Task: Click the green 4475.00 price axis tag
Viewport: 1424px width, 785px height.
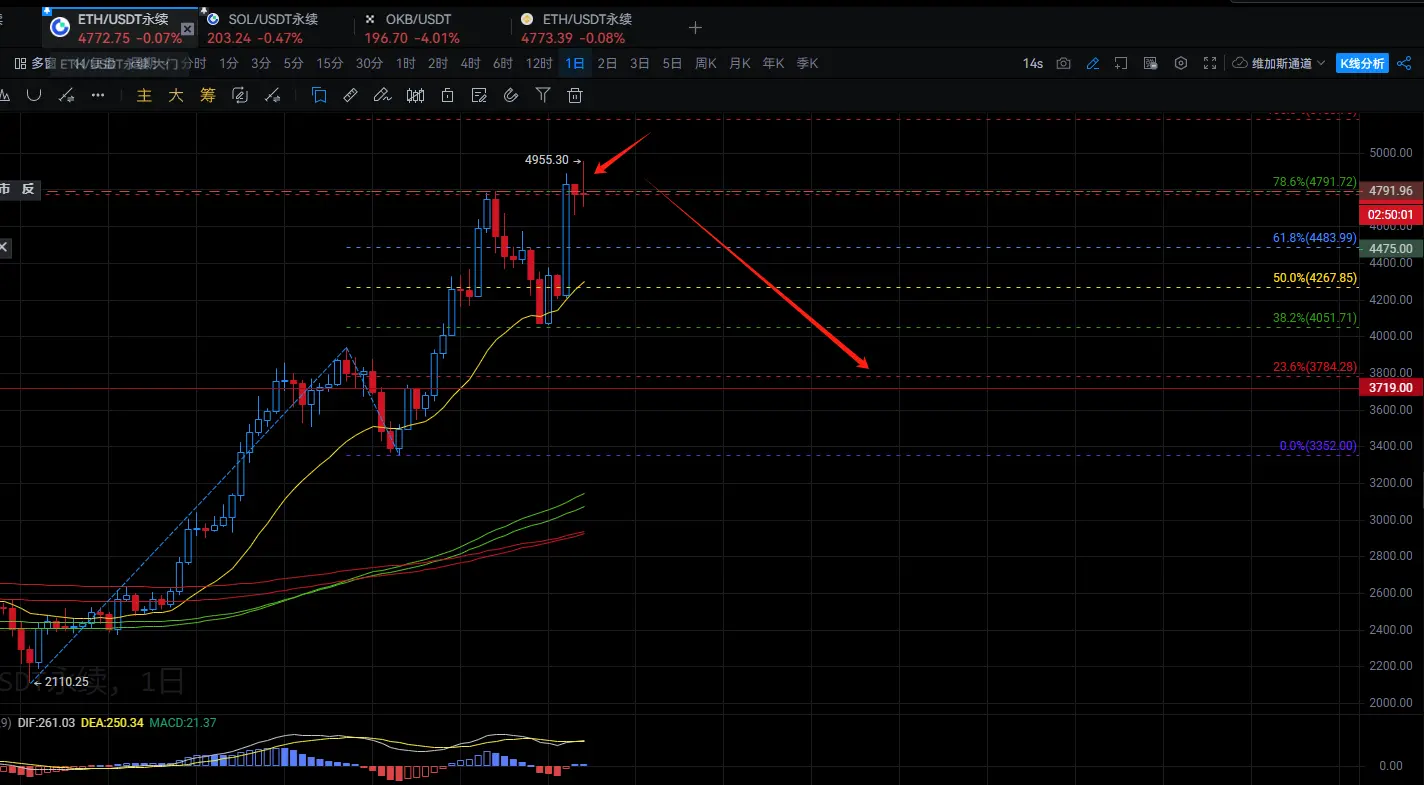Action: point(1391,248)
